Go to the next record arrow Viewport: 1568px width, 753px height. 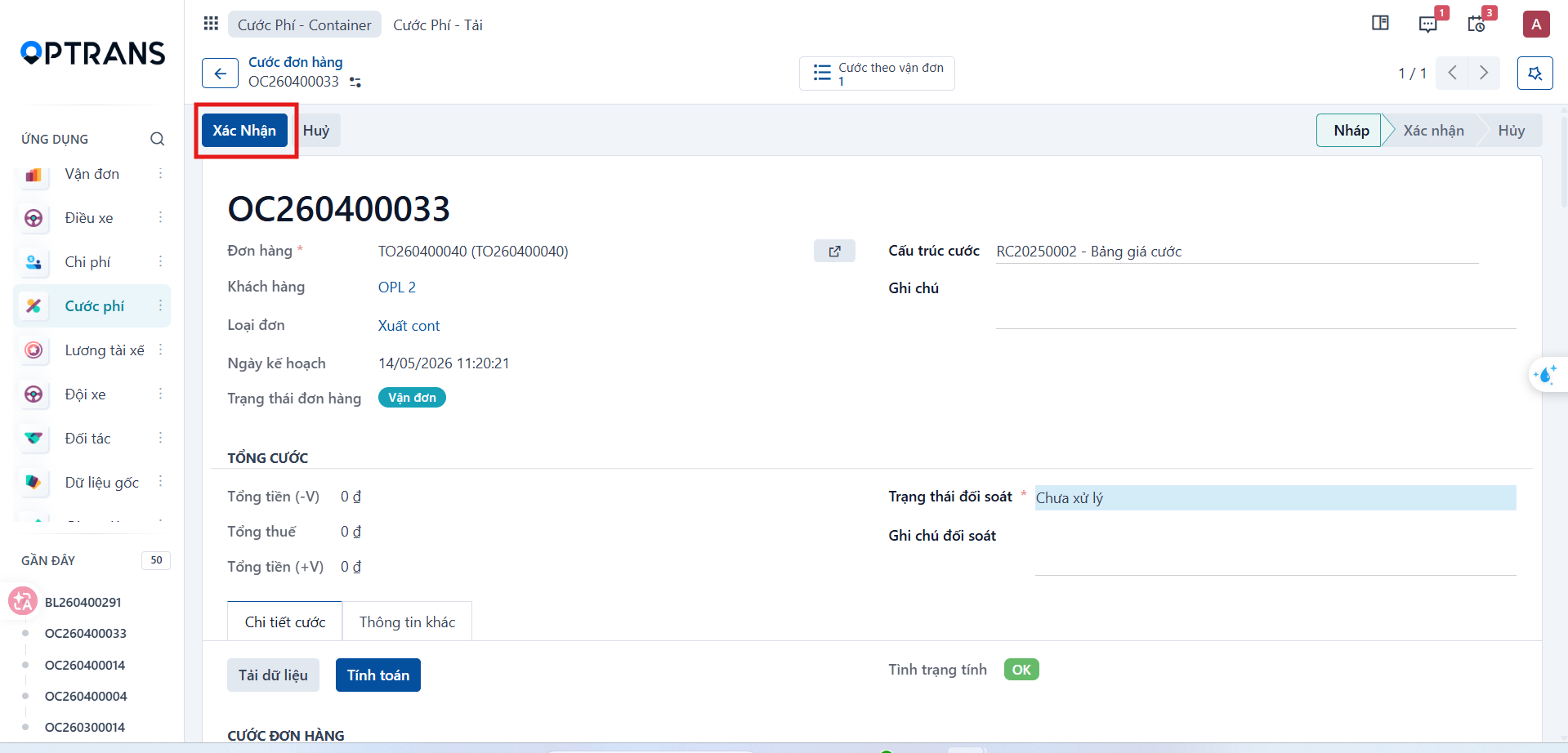pos(1484,73)
